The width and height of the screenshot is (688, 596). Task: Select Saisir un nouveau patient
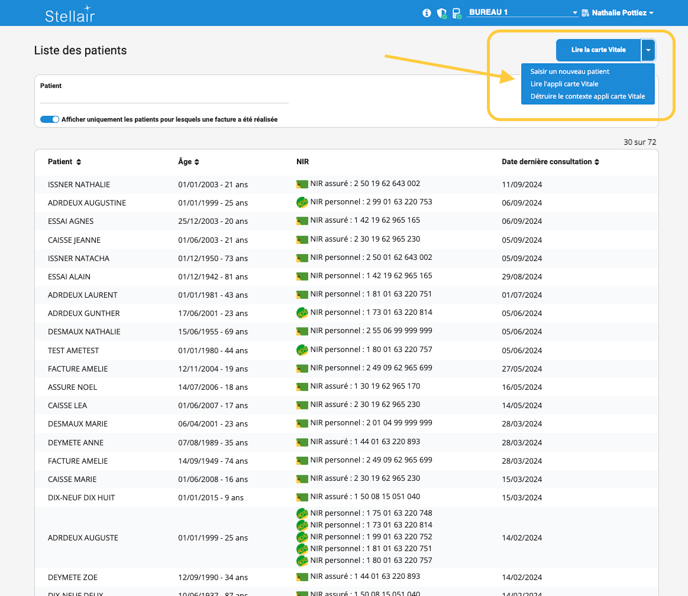pyautogui.click(x=570, y=72)
